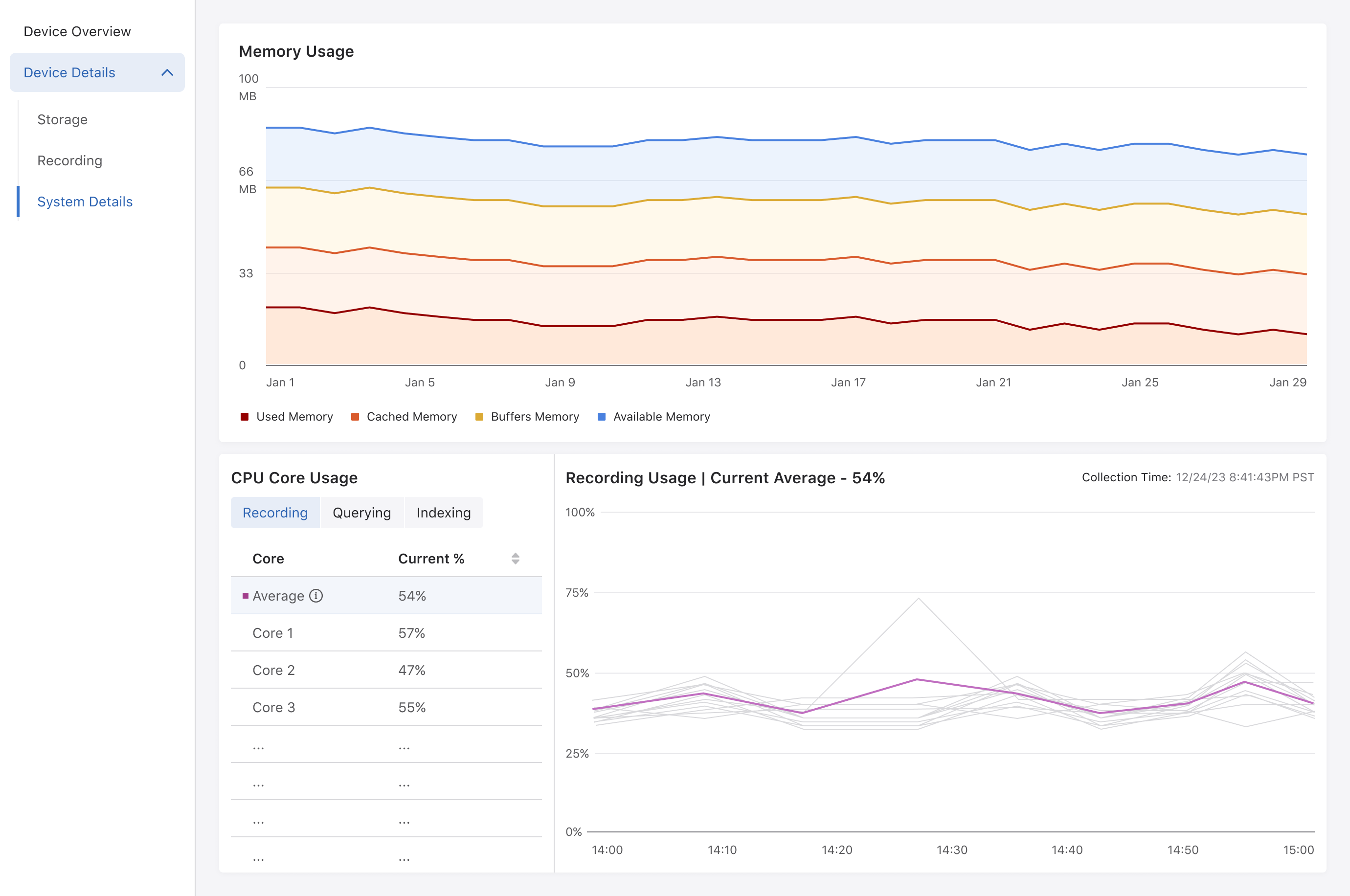Toggle Available Memory legend swatch
The image size is (1350, 896).
(x=602, y=417)
